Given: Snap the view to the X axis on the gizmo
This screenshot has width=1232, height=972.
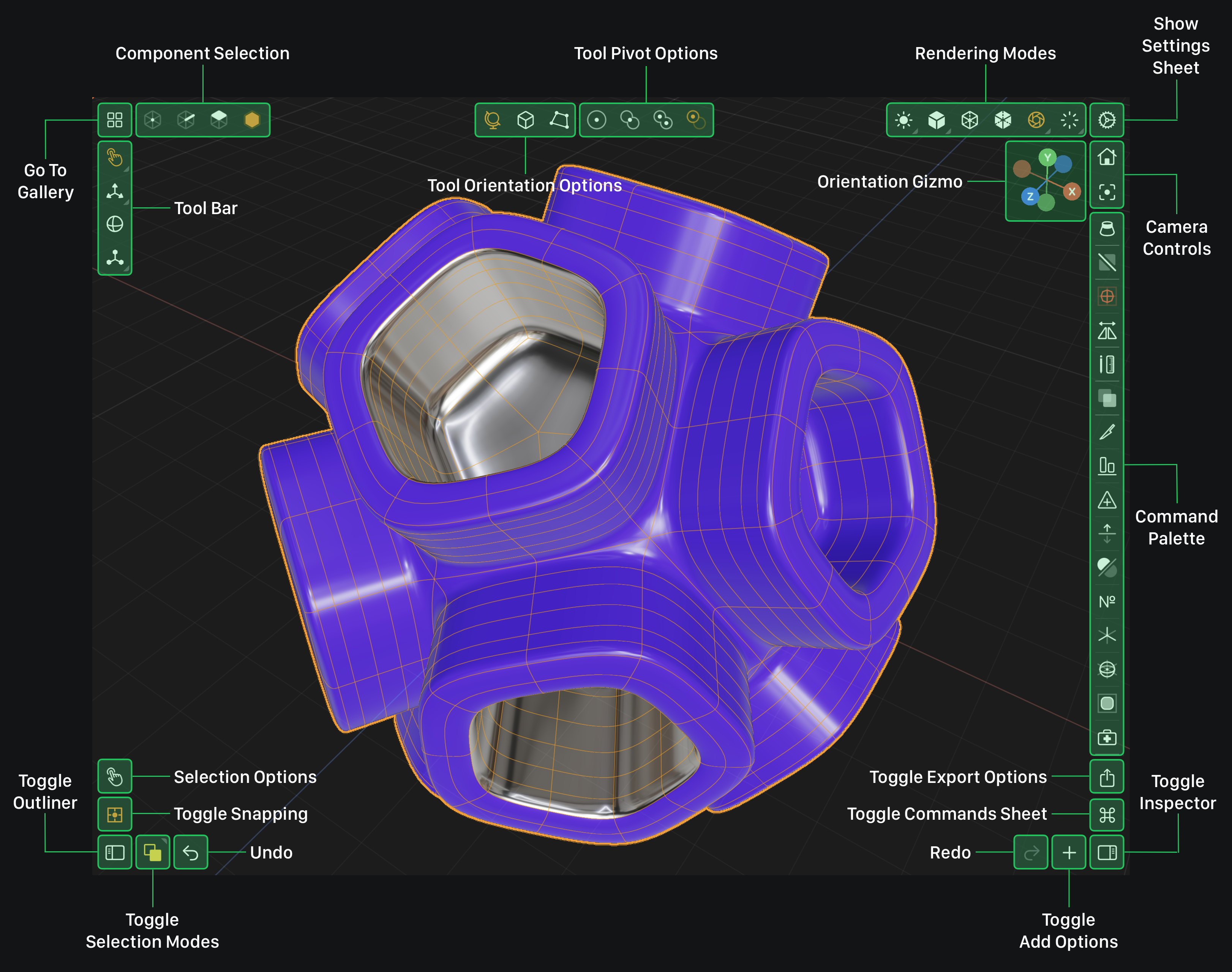Looking at the screenshot, I should click(x=1072, y=192).
